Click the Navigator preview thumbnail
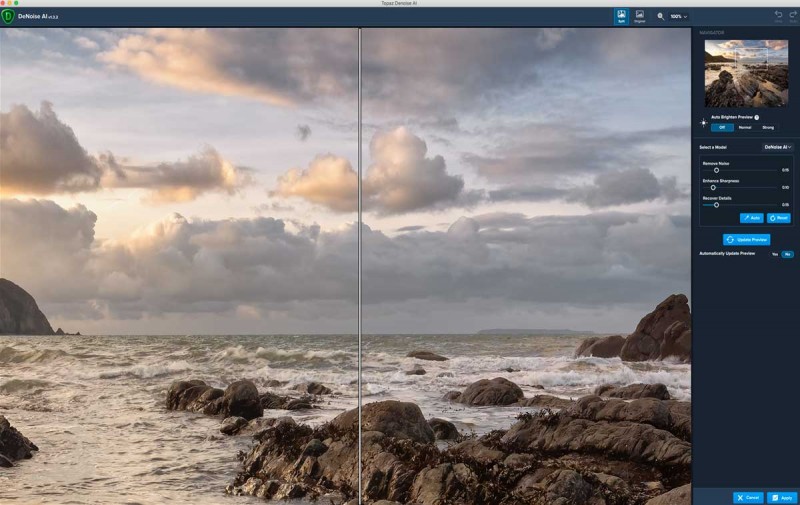Viewport: 800px width, 505px height. click(x=746, y=73)
